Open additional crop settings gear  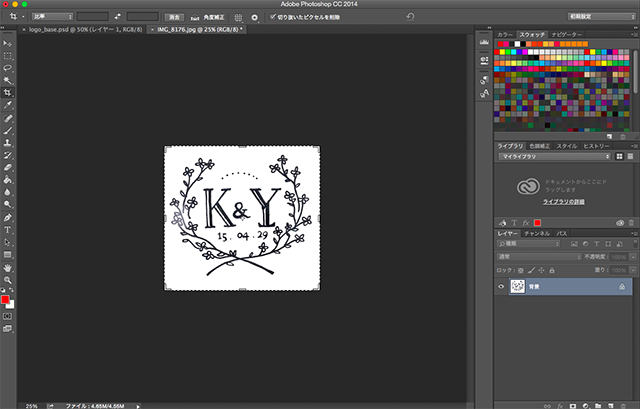(x=255, y=18)
